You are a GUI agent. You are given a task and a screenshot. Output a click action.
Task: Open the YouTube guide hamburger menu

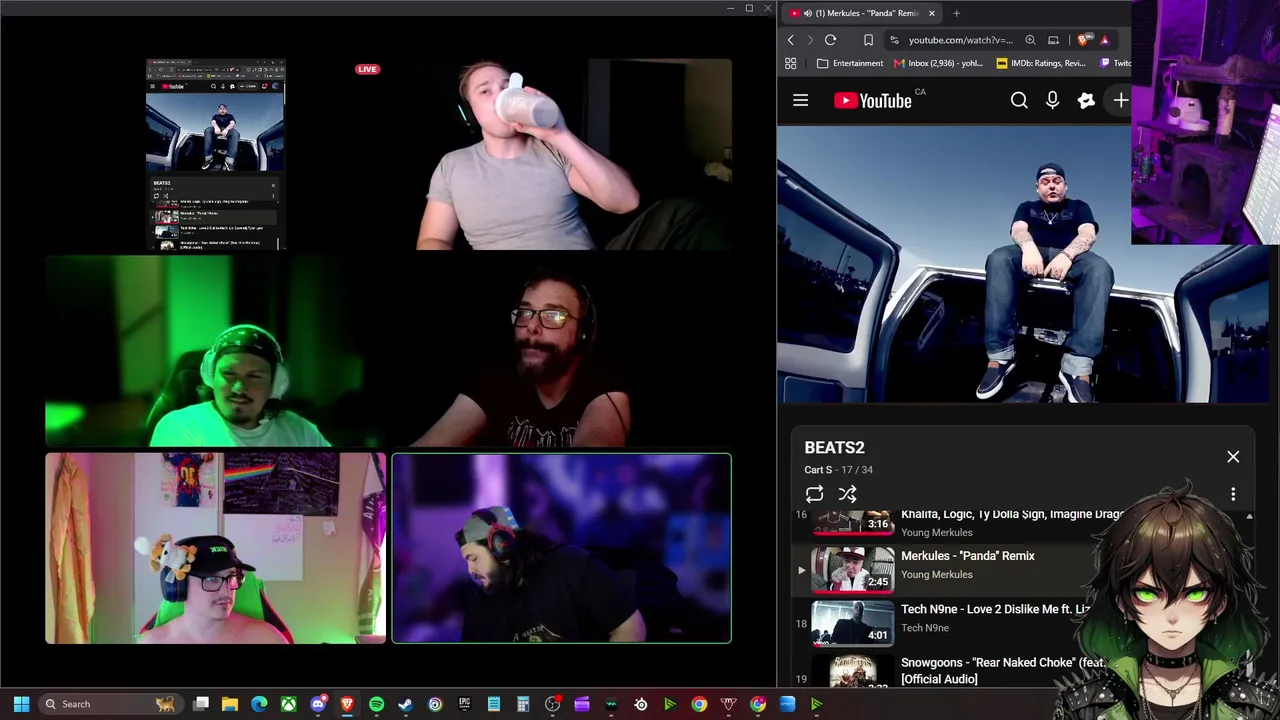click(800, 100)
